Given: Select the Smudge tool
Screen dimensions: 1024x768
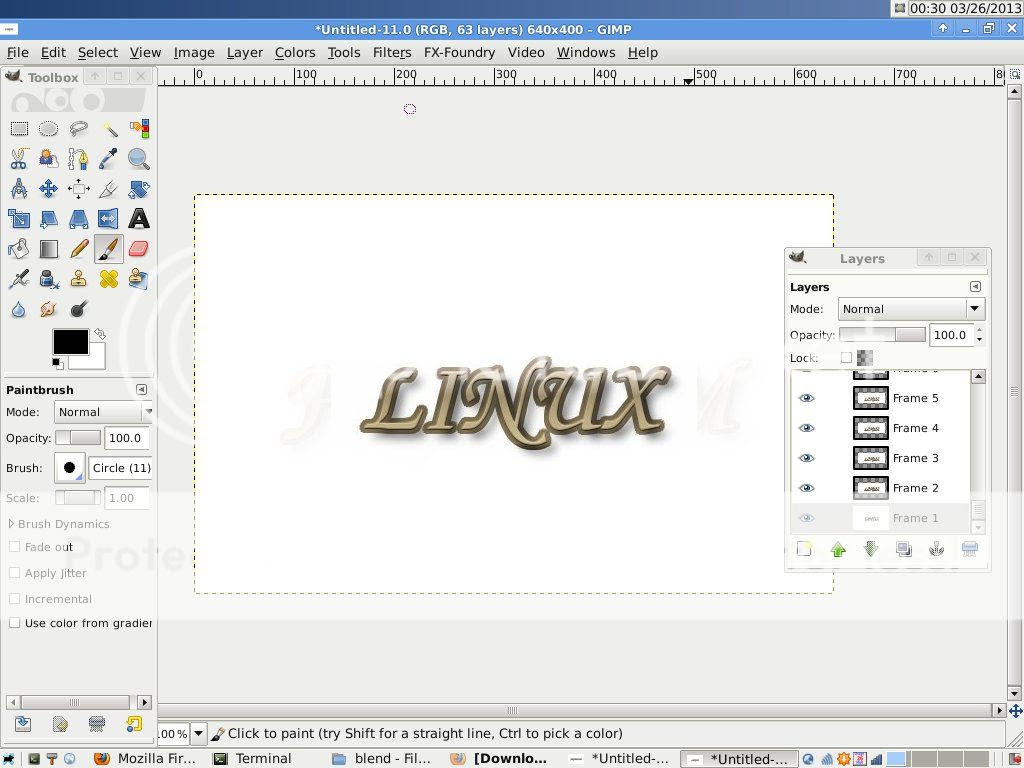Looking at the screenshot, I should pos(48,309).
